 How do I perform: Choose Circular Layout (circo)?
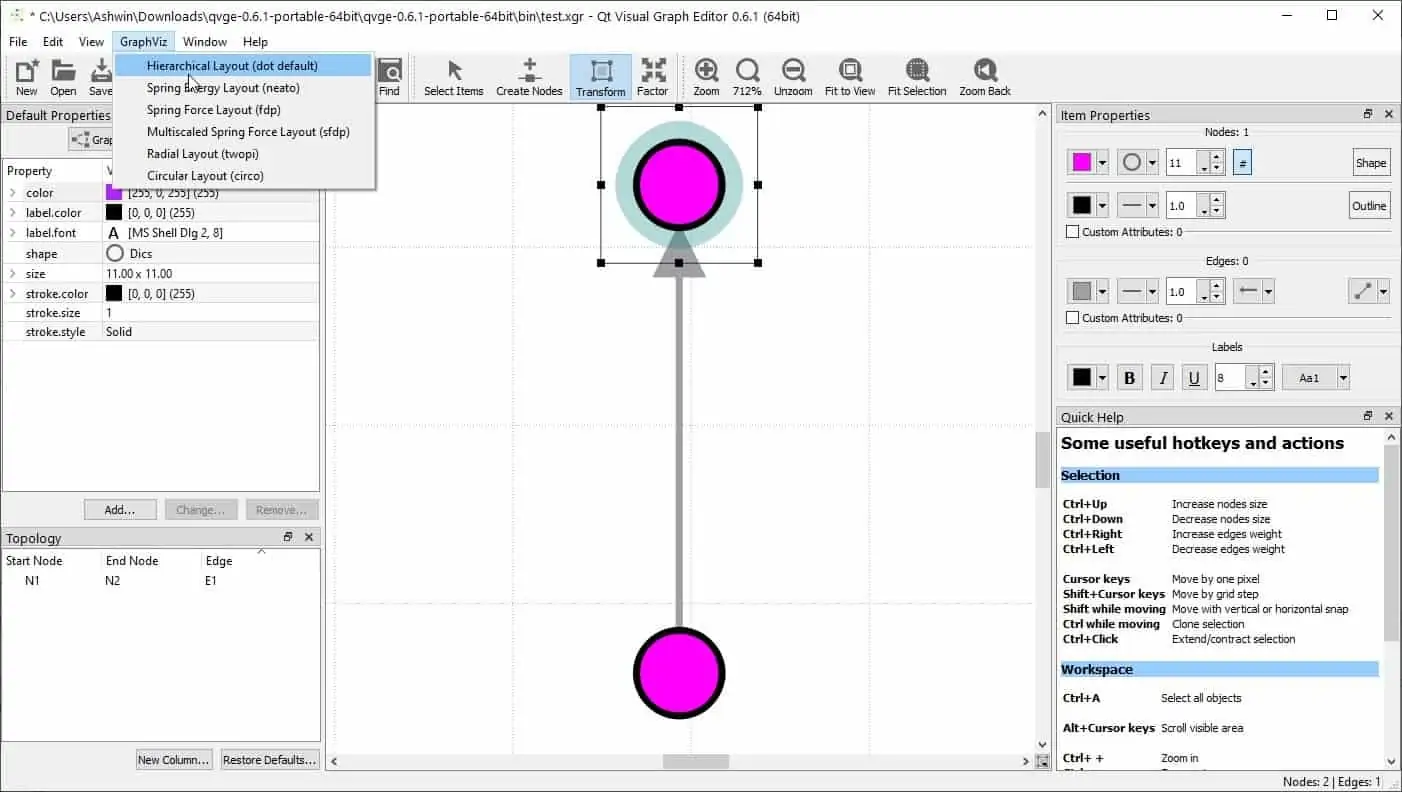point(243,176)
